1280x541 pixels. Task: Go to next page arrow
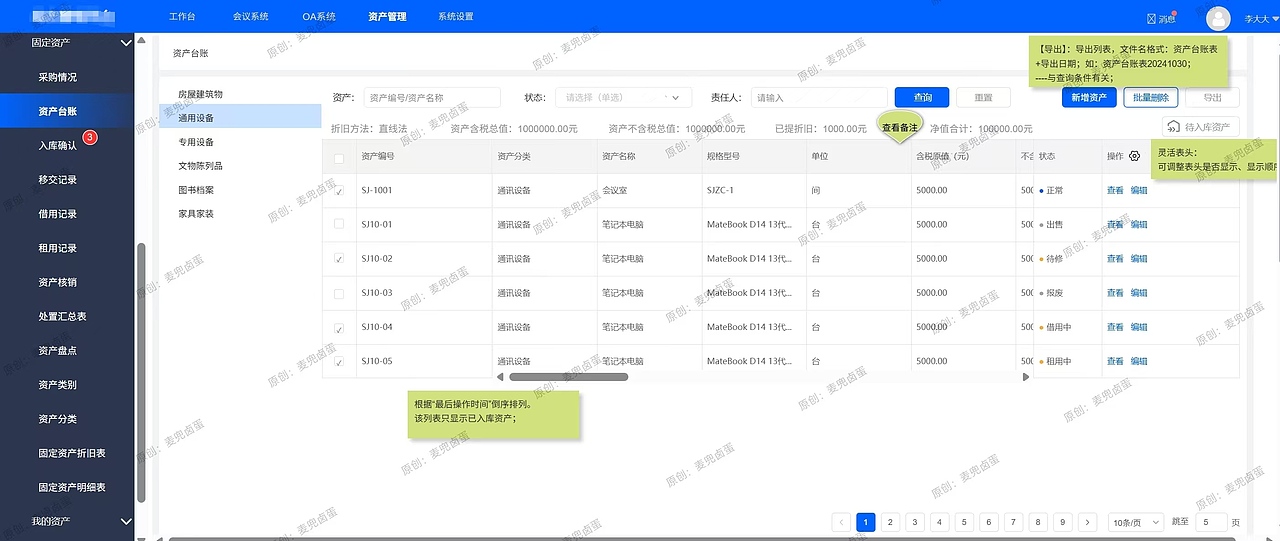pos(1088,522)
